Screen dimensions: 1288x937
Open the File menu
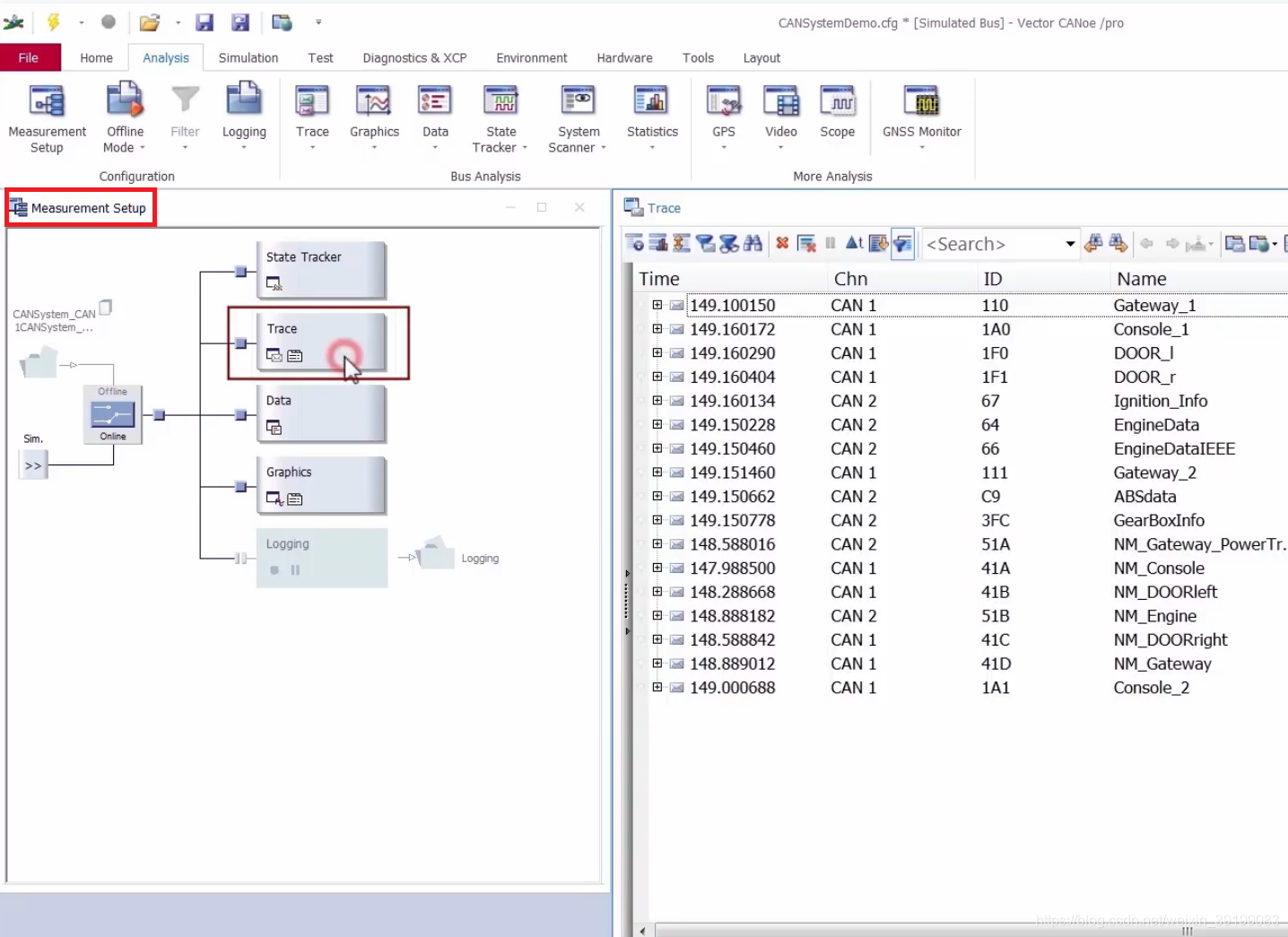click(x=29, y=57)
